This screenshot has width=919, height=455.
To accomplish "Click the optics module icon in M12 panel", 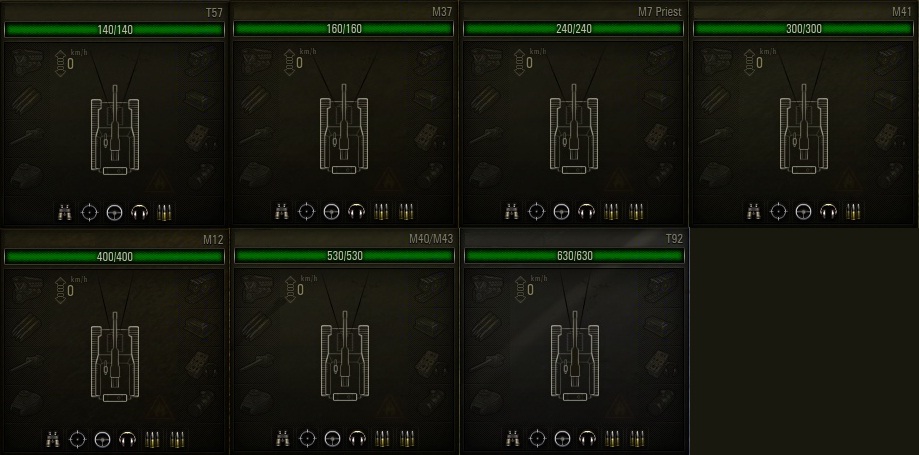I will [x=200, y=403].
